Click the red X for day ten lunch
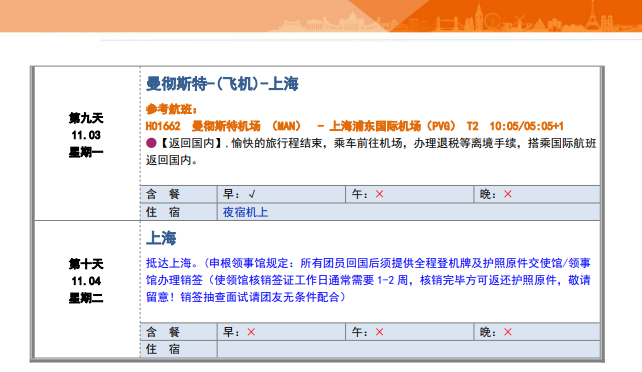The height and width of the screenshot is (372, 642). 380,332
